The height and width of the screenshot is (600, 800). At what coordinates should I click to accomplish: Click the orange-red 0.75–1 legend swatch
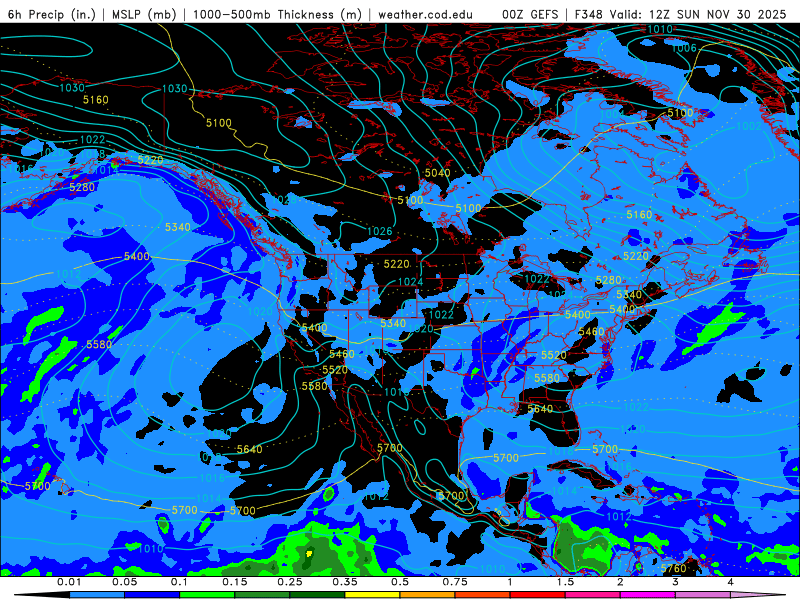(x=483, y=595)
